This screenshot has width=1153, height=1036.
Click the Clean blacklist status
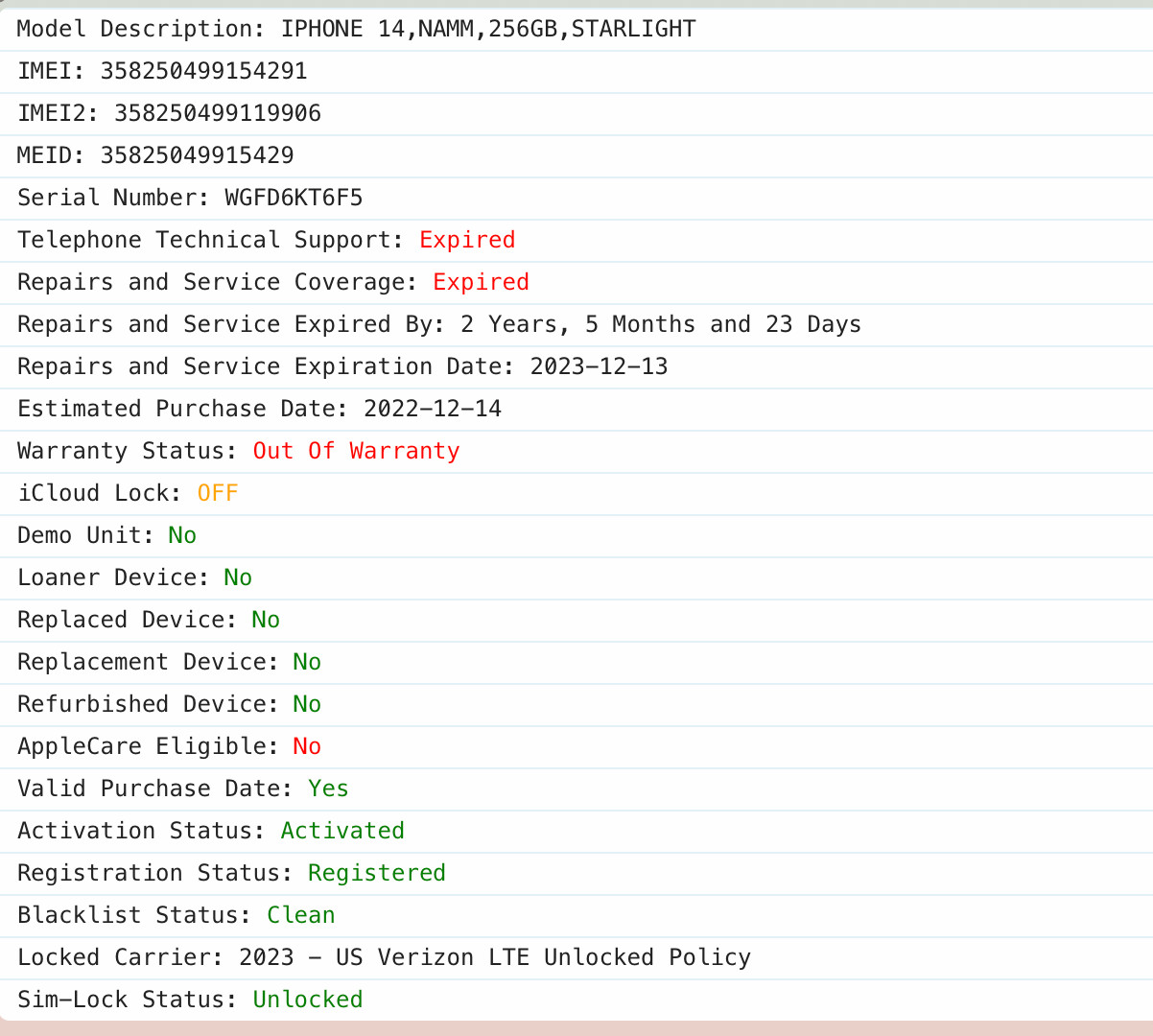(301, 915)
